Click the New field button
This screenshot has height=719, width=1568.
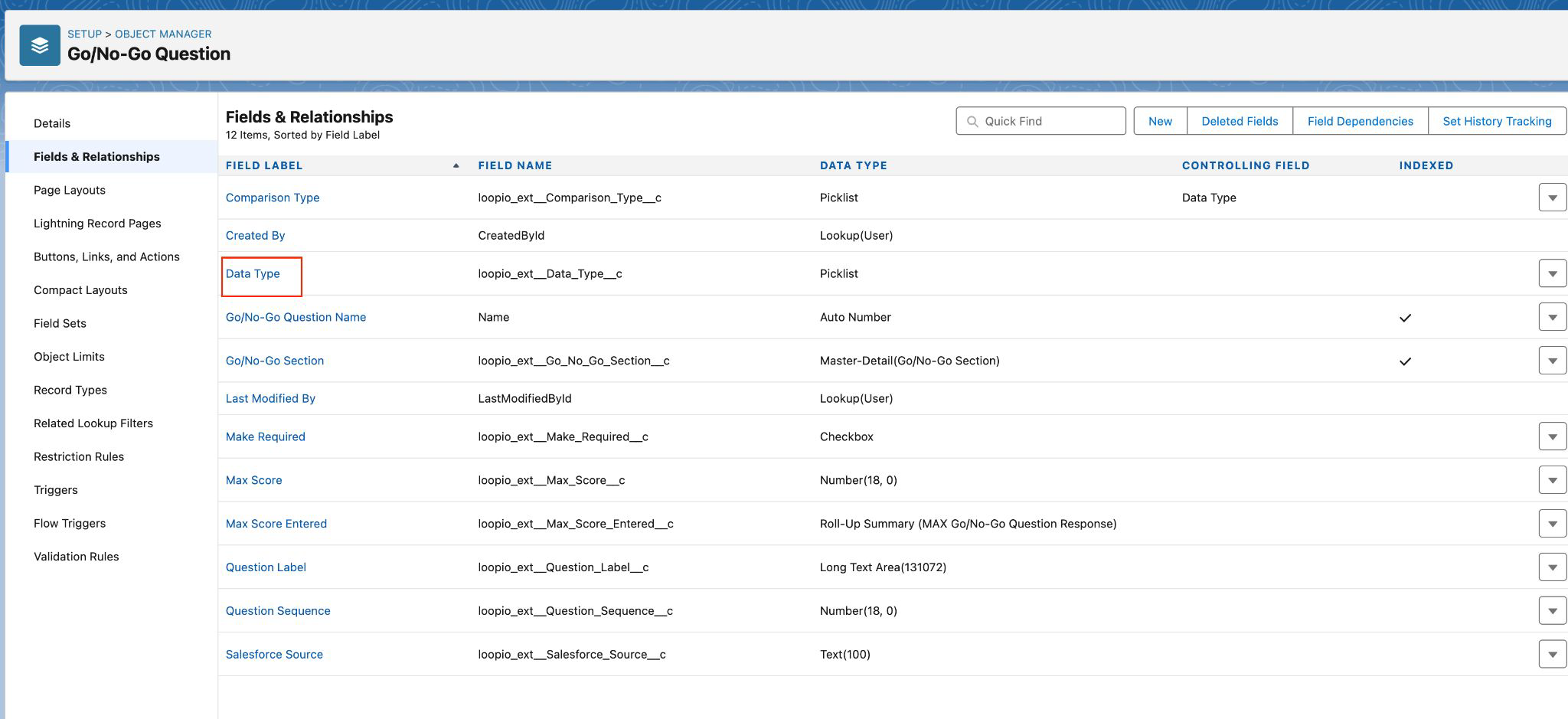pos(1160,121)
